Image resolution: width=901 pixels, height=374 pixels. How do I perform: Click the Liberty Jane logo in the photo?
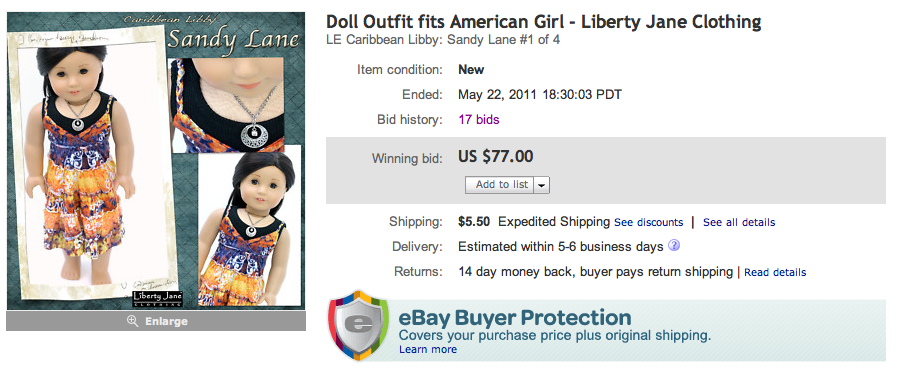click(x=150, y=297)
